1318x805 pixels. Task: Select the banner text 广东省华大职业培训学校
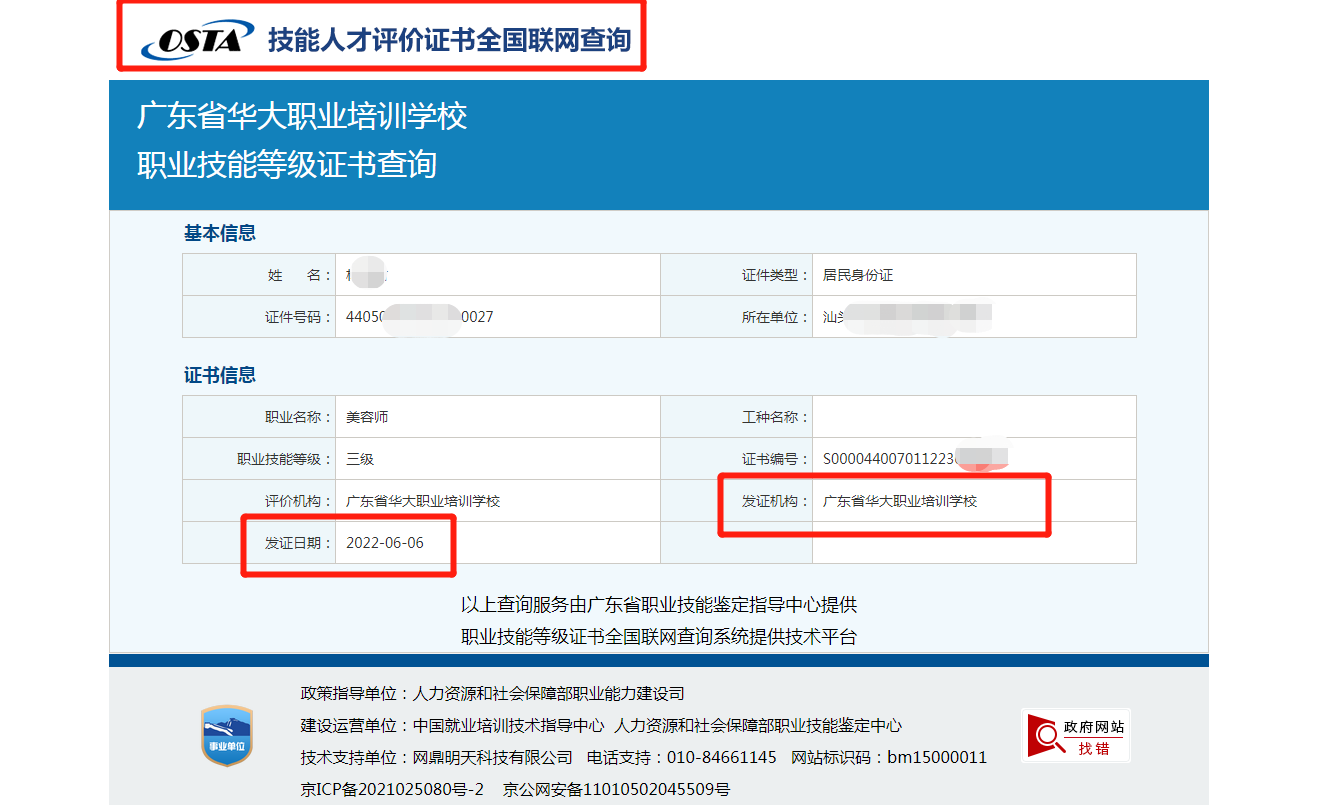coord(302,116)
